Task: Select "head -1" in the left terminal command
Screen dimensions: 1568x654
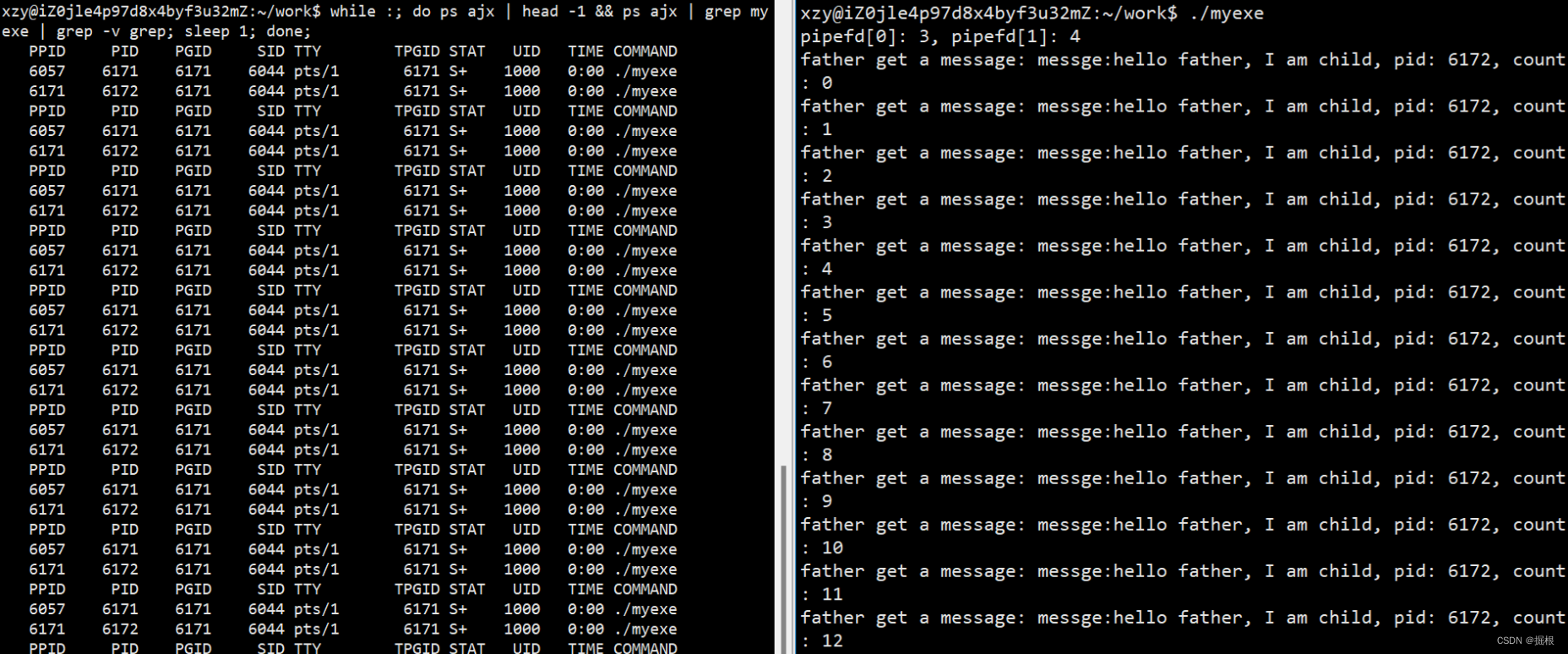Action: (553, 12)
